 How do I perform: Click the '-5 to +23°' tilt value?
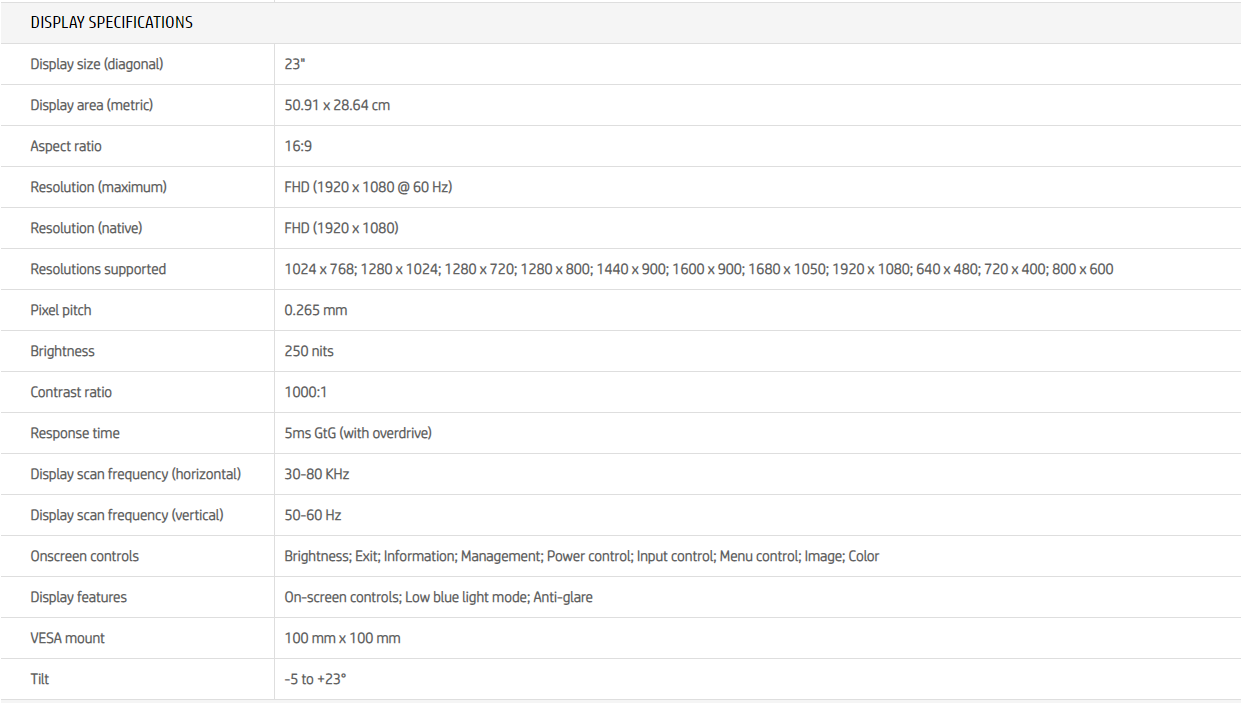tap(315, 679)
